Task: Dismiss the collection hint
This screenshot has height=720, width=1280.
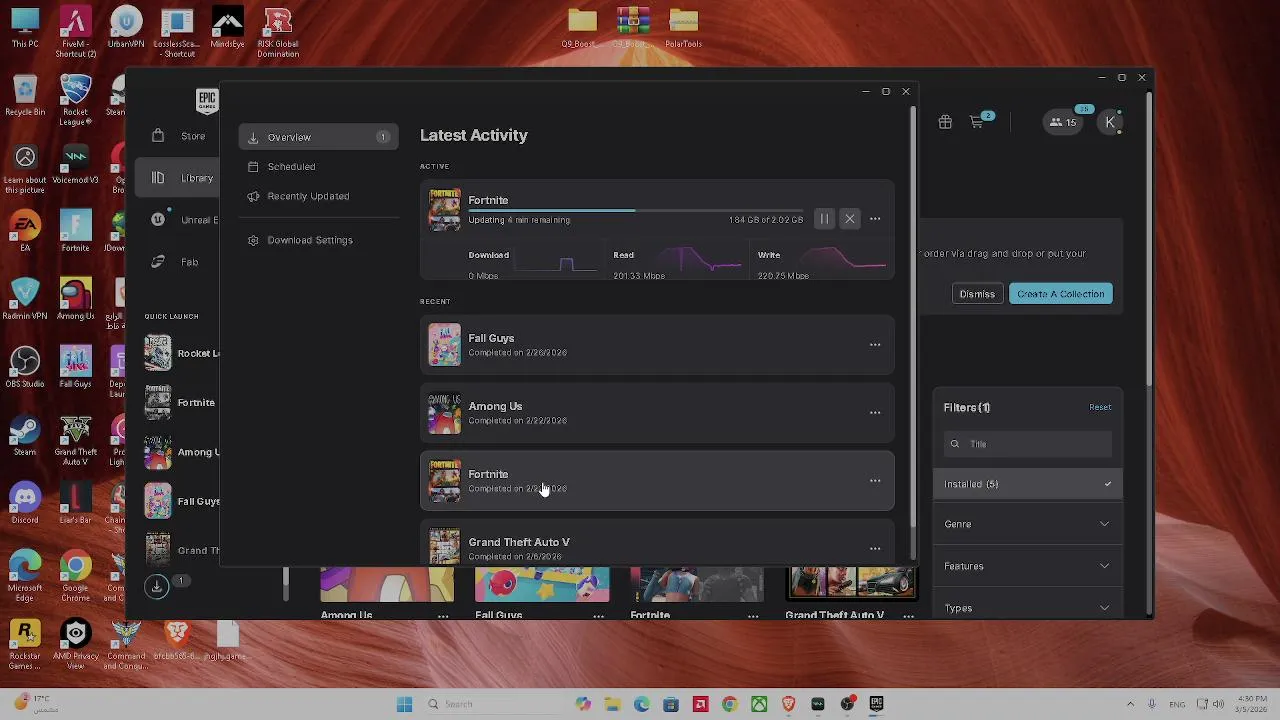Action: [x=977, y=294]
